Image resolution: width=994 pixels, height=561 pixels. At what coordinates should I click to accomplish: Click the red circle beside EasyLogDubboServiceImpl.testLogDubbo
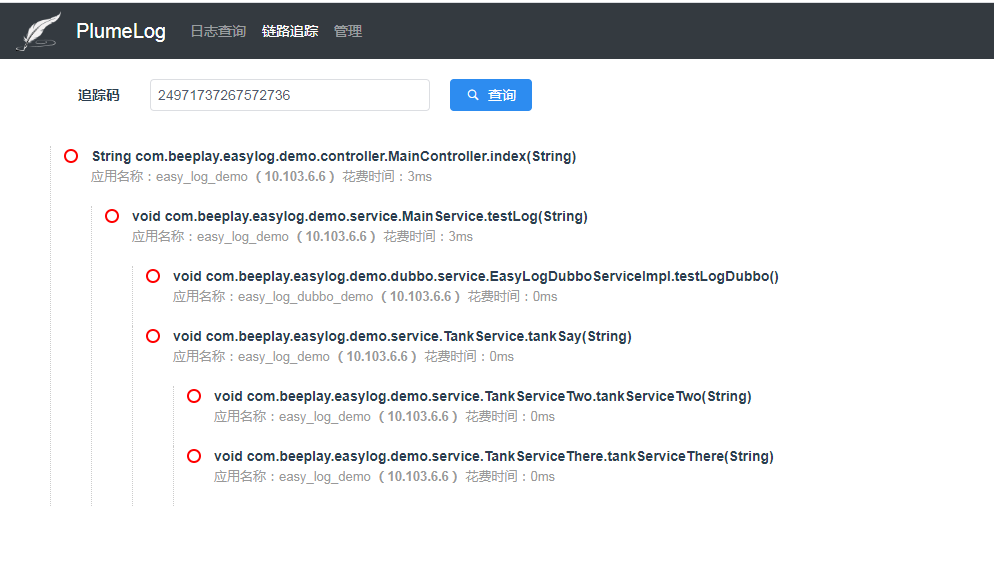(x=153, y=276)
